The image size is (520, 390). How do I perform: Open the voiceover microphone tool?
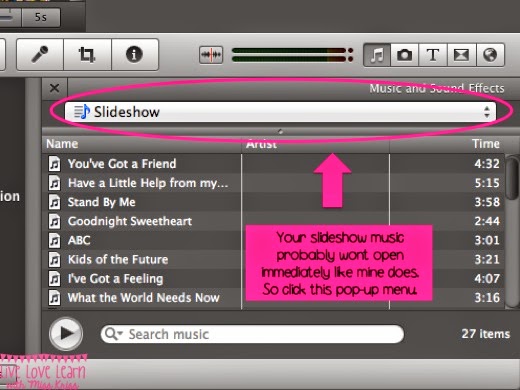(40, 54)
